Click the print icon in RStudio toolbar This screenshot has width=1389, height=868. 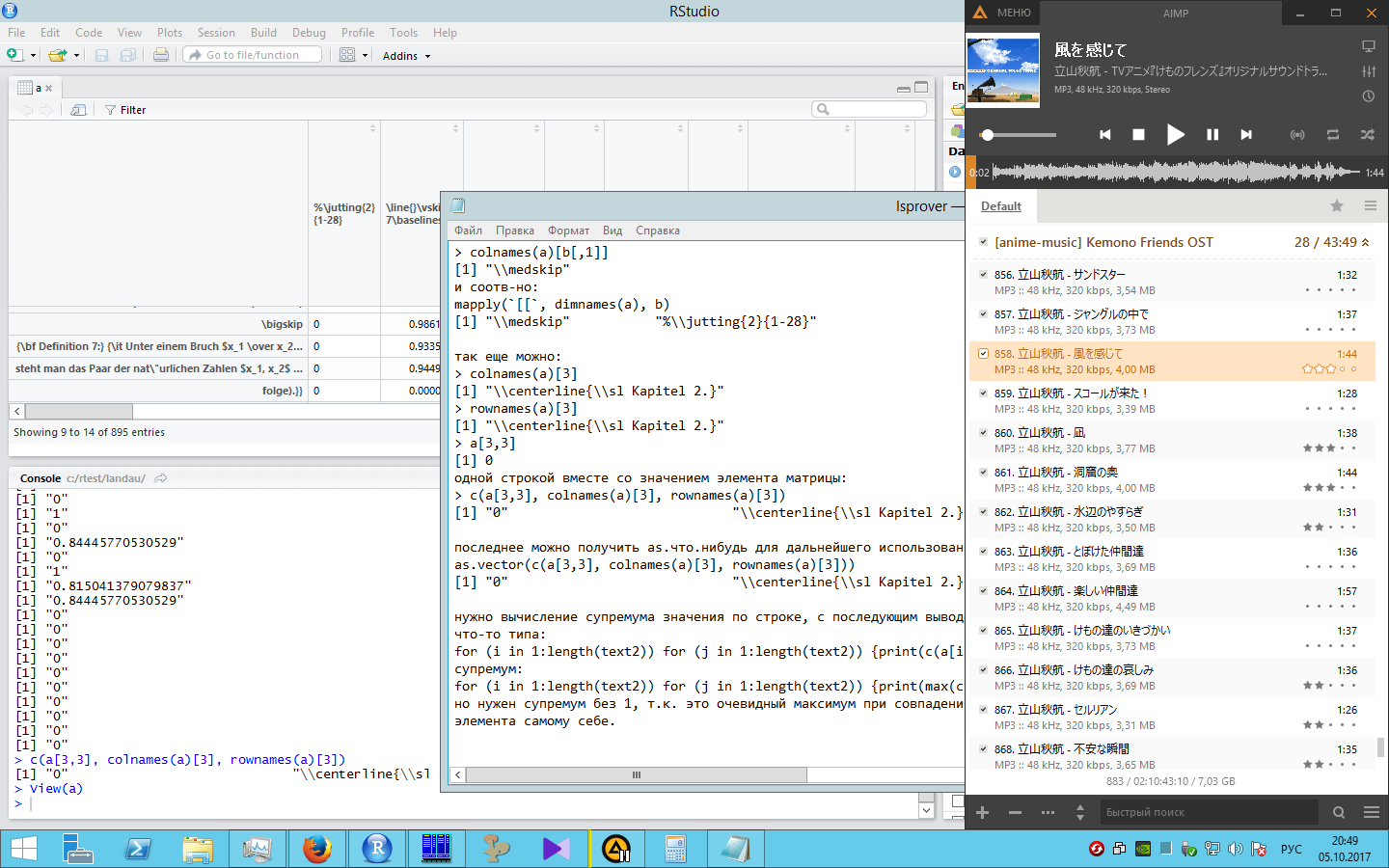tap(161, 55)
